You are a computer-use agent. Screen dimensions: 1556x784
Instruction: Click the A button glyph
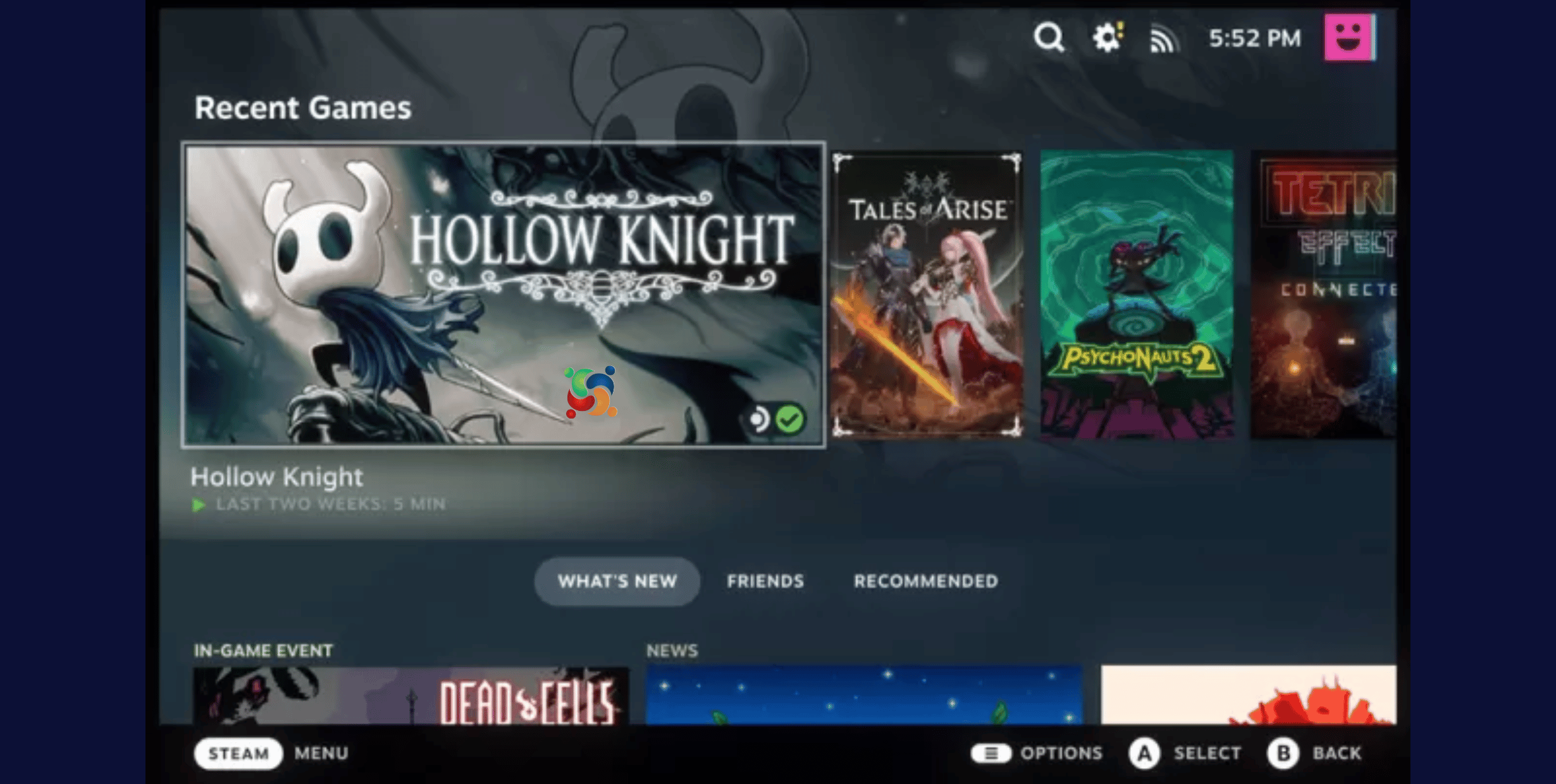(x=1144, y=753)
